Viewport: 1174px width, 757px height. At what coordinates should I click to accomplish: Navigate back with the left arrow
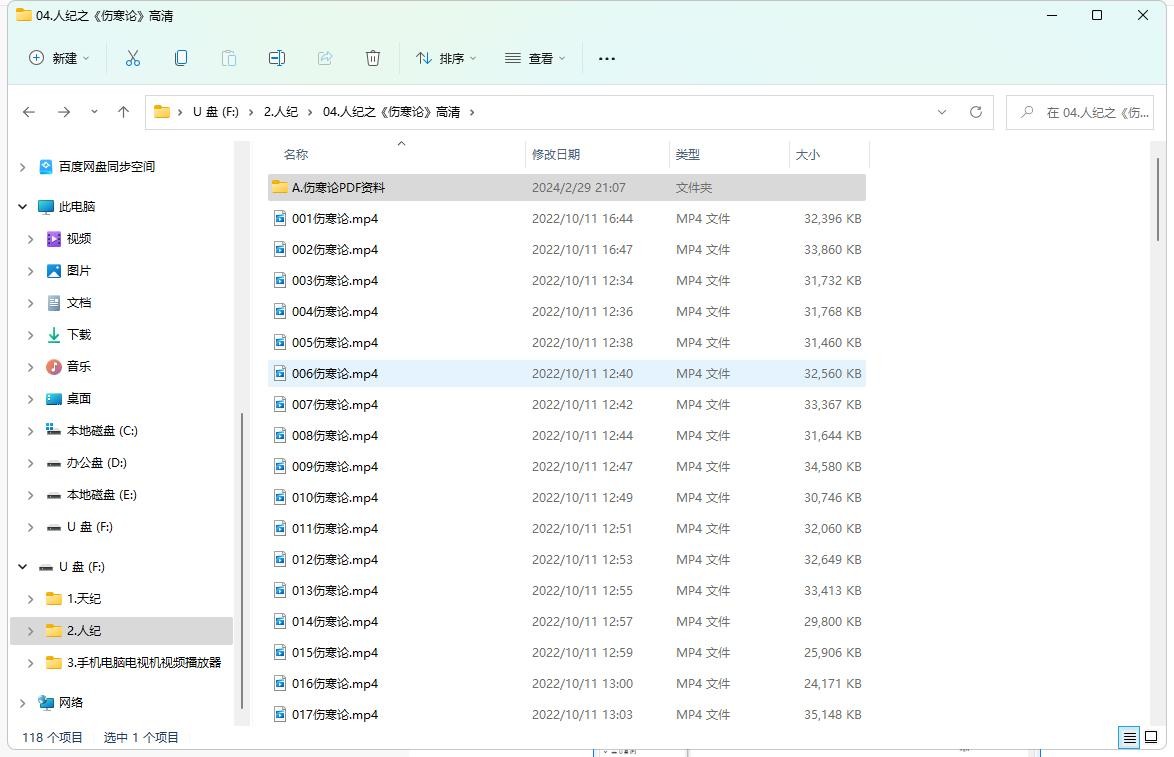[29, 112]
